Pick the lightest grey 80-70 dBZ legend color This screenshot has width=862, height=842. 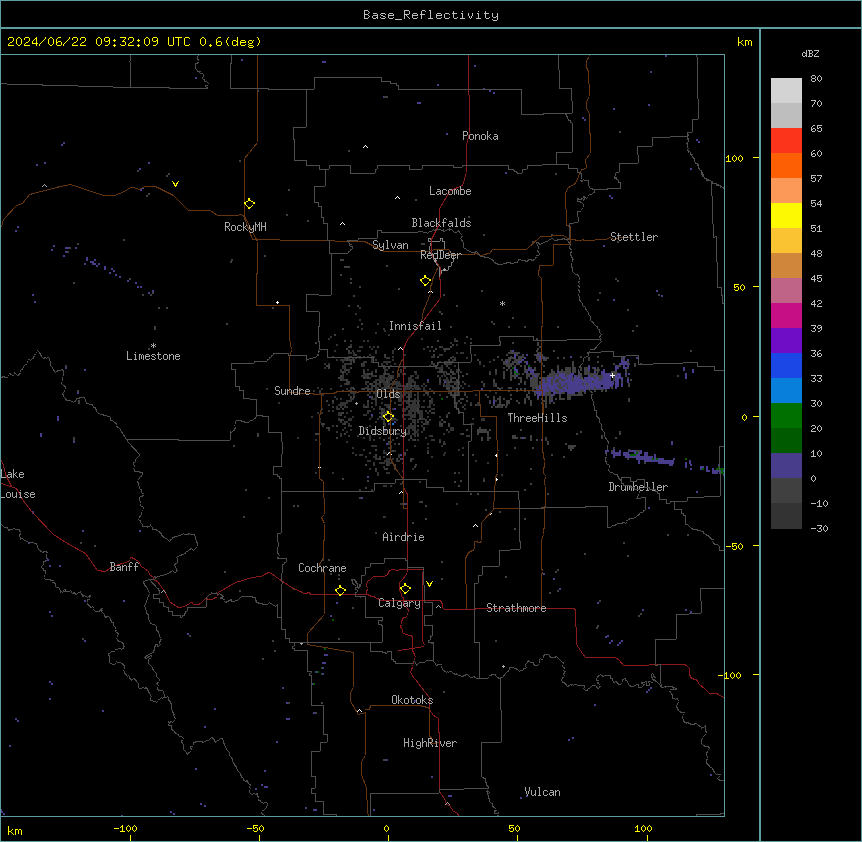coord(786,91)
